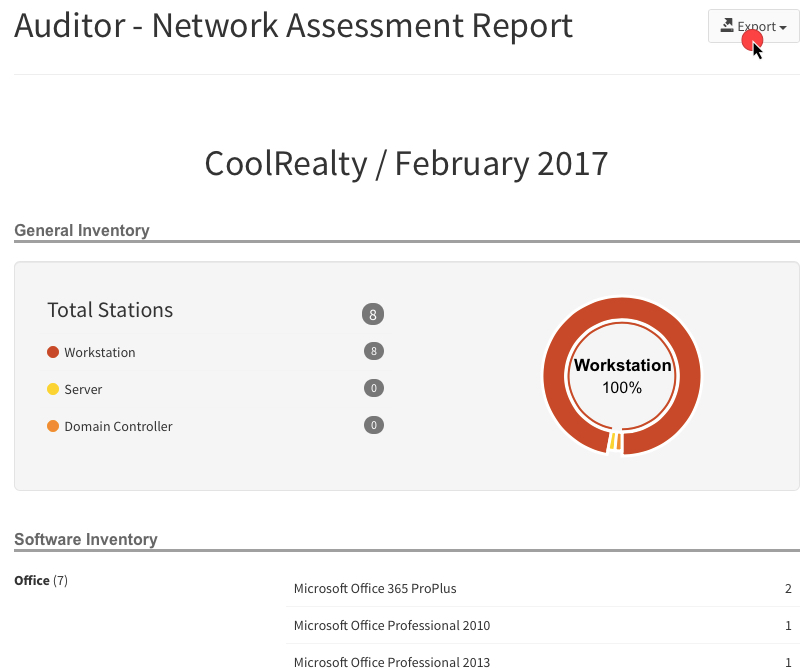The image size is (804, 668).
Task: Click the count 2 for Office 365 ProPlus
Action: (788, 589)
